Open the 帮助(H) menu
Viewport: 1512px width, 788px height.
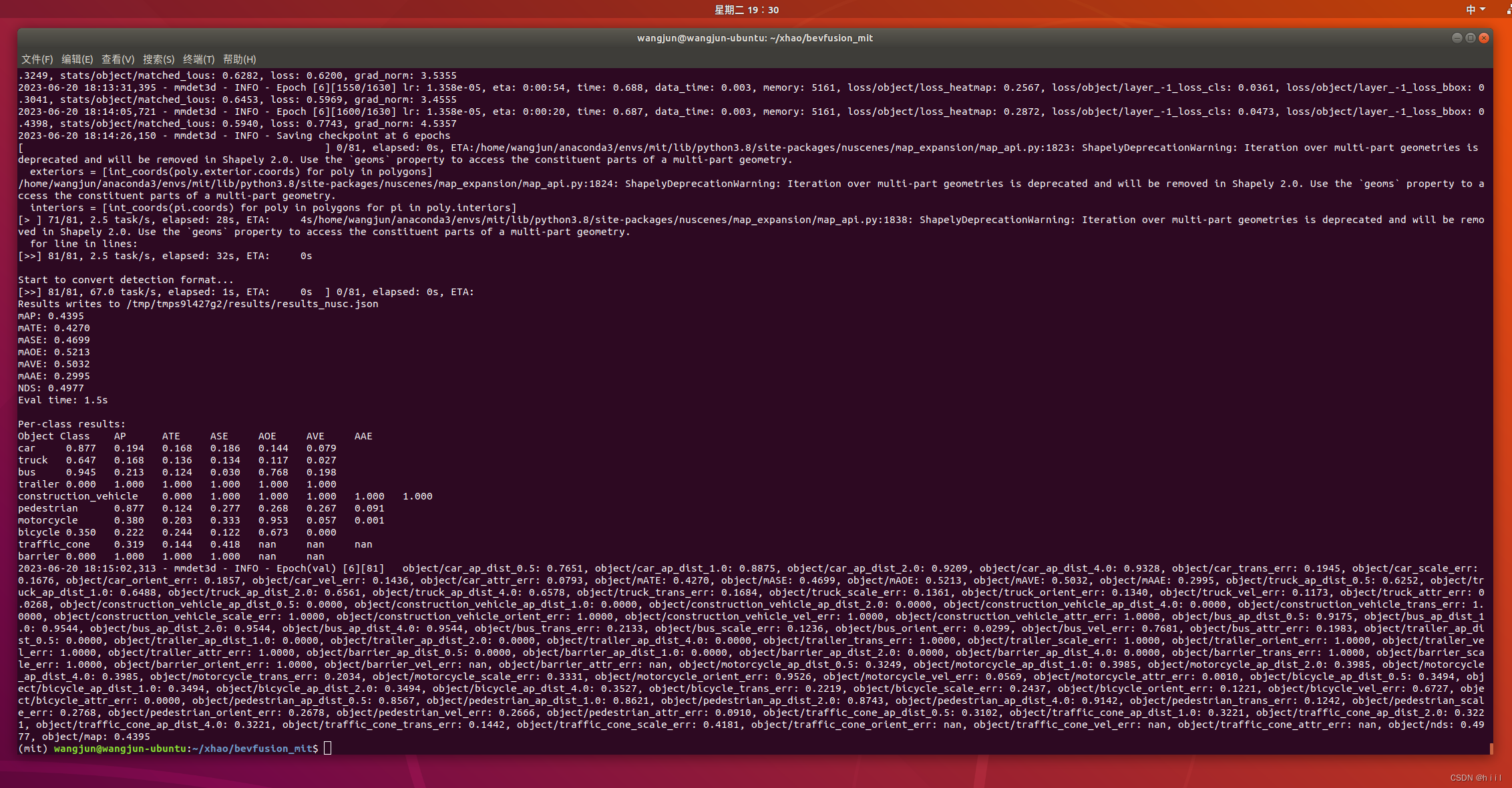(x=239, y=59)
